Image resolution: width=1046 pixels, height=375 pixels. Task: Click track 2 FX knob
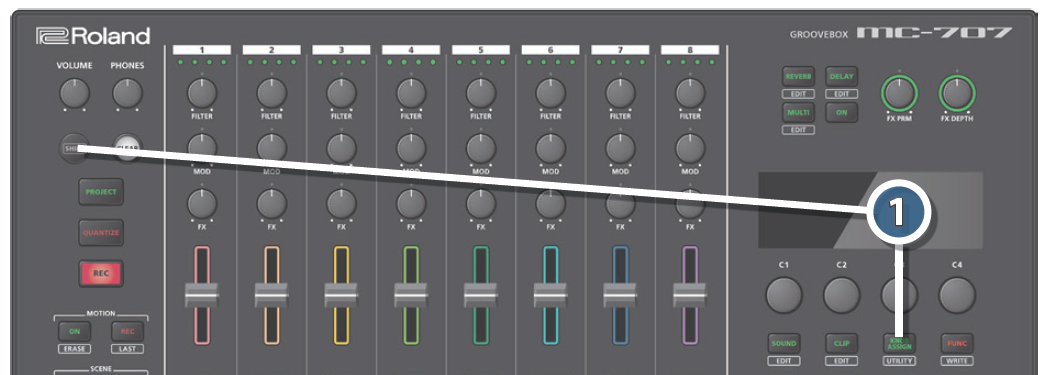tap(272, 204)
